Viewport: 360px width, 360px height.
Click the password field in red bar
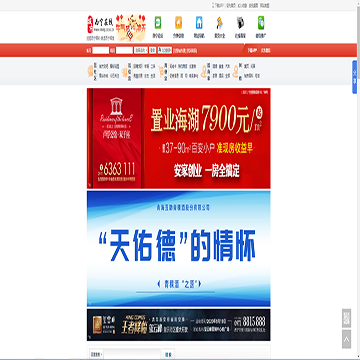point(124,50)
